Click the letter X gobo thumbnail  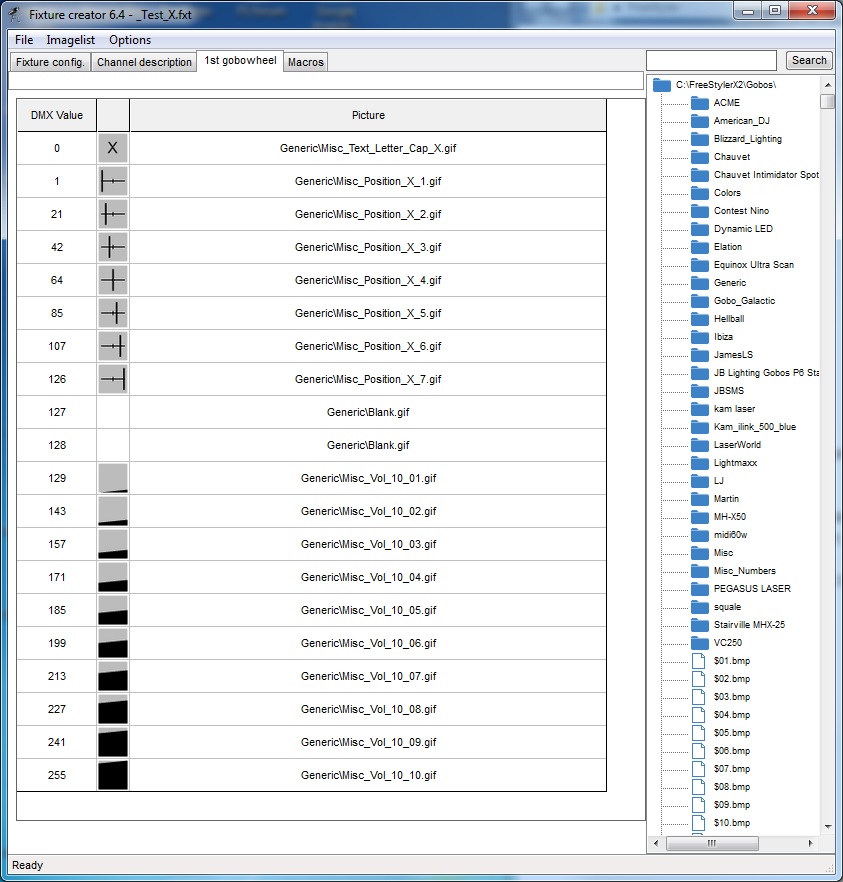112,148
